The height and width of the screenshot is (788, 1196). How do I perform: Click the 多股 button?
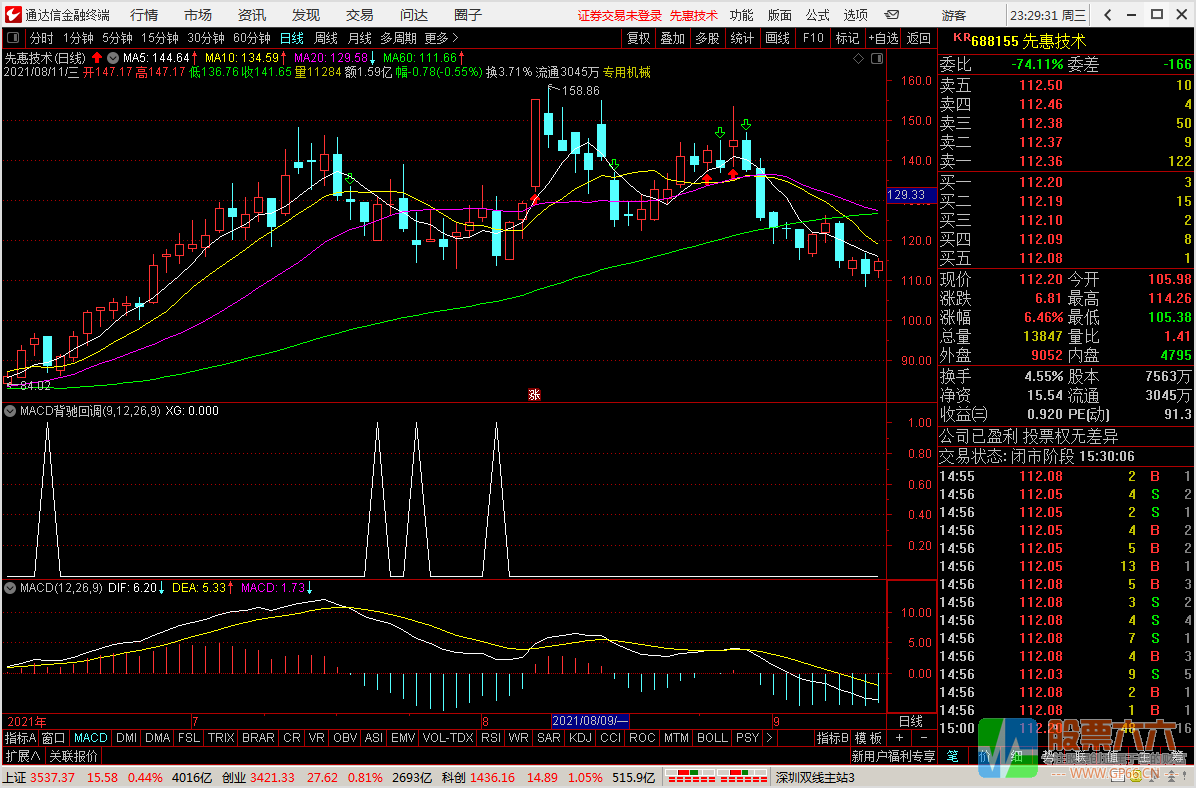point(707,37)
